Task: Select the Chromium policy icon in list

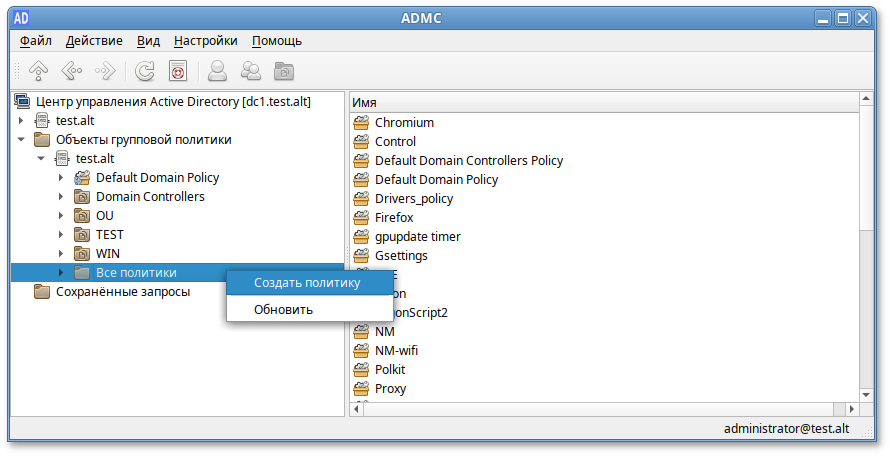Action: 362,122
